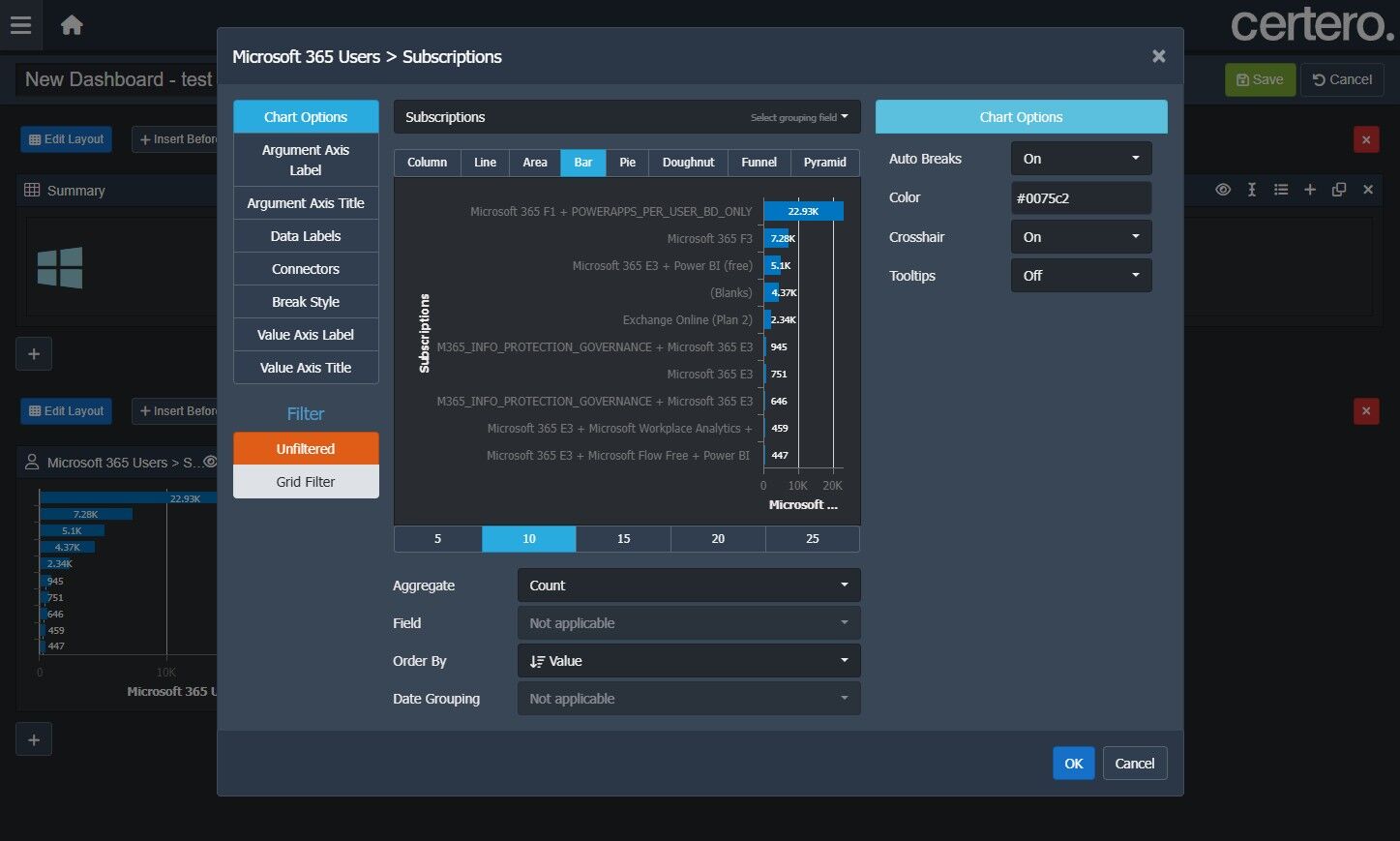Open the Order By dropdown
Image resolution: width=1400 pixels, height=841 pixels.
click(689, 661)
